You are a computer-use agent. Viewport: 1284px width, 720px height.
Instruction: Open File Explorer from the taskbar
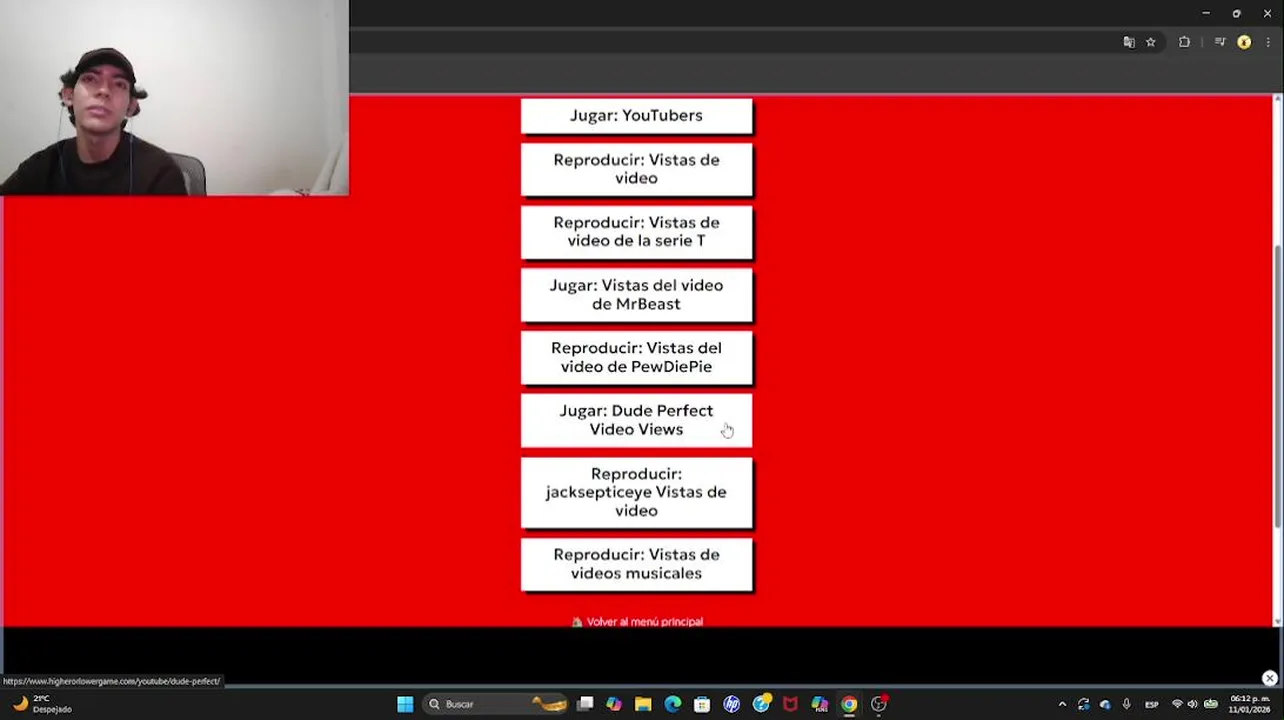(643, 704)
